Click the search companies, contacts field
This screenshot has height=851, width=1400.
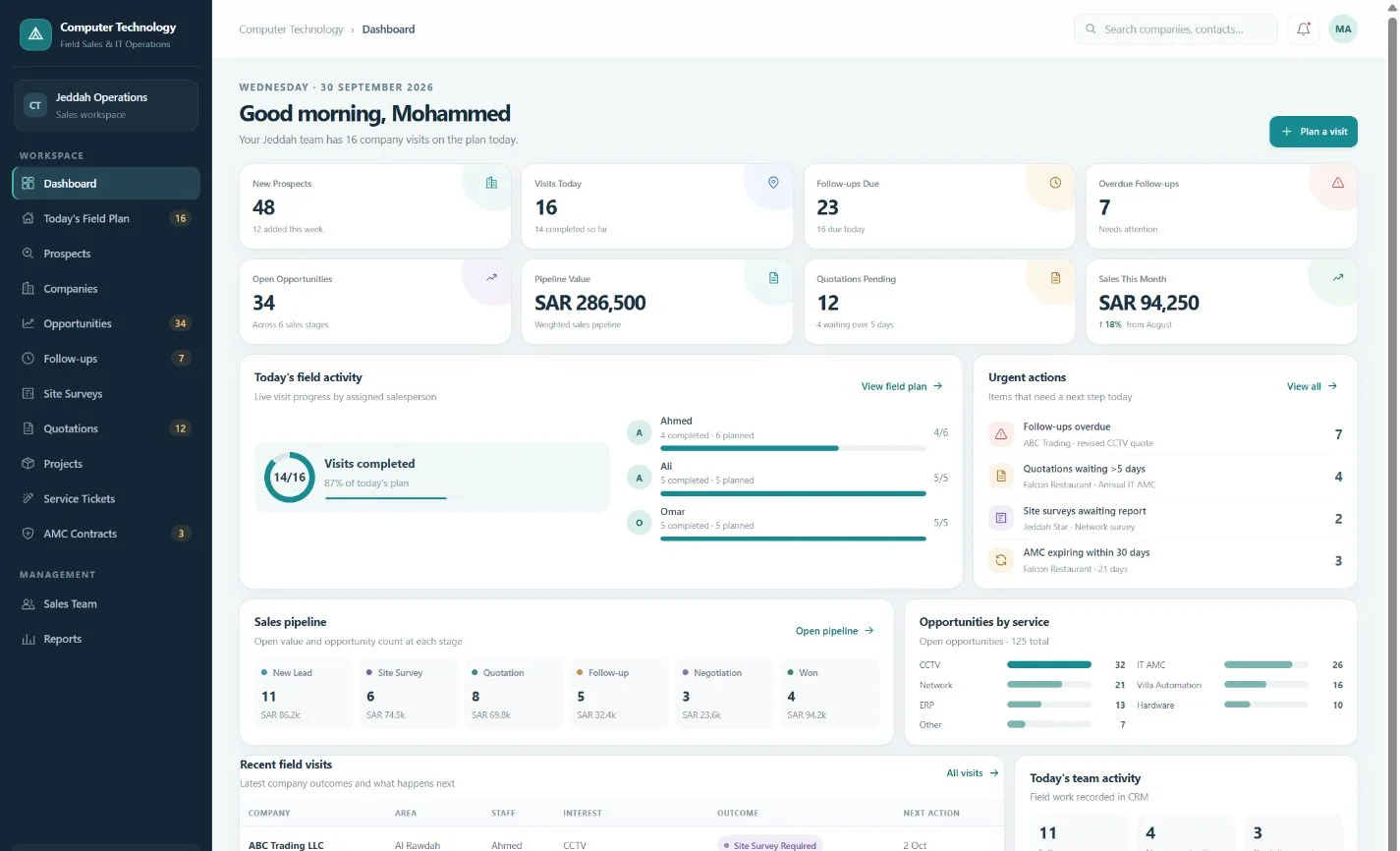1176,29
